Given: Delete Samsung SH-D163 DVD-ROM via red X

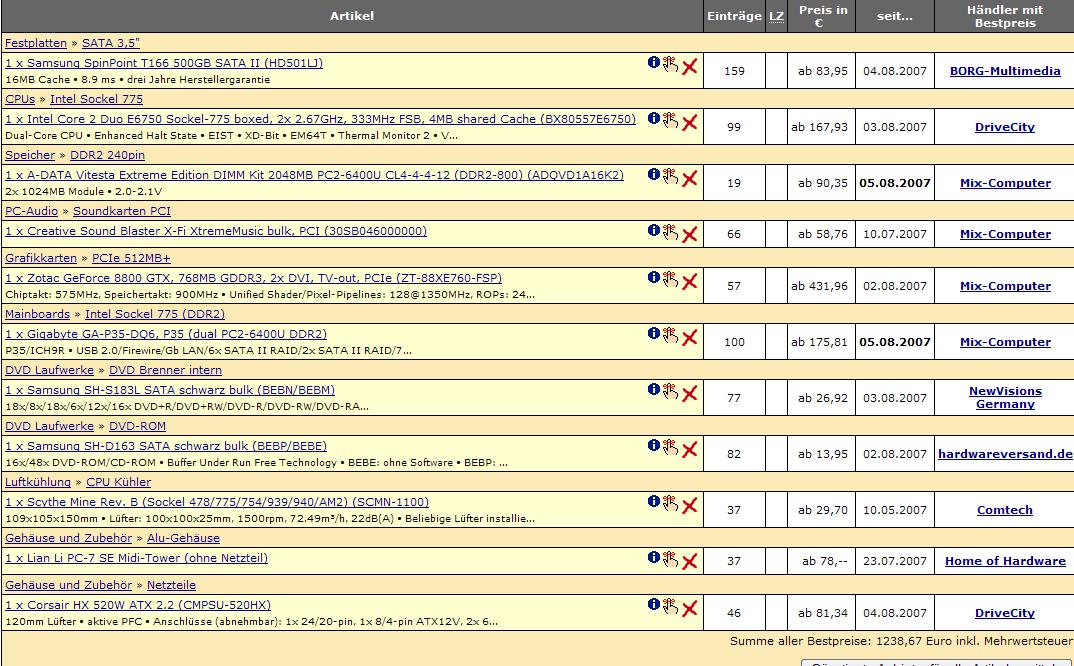Looking at the screenshot, I should 690,450.
